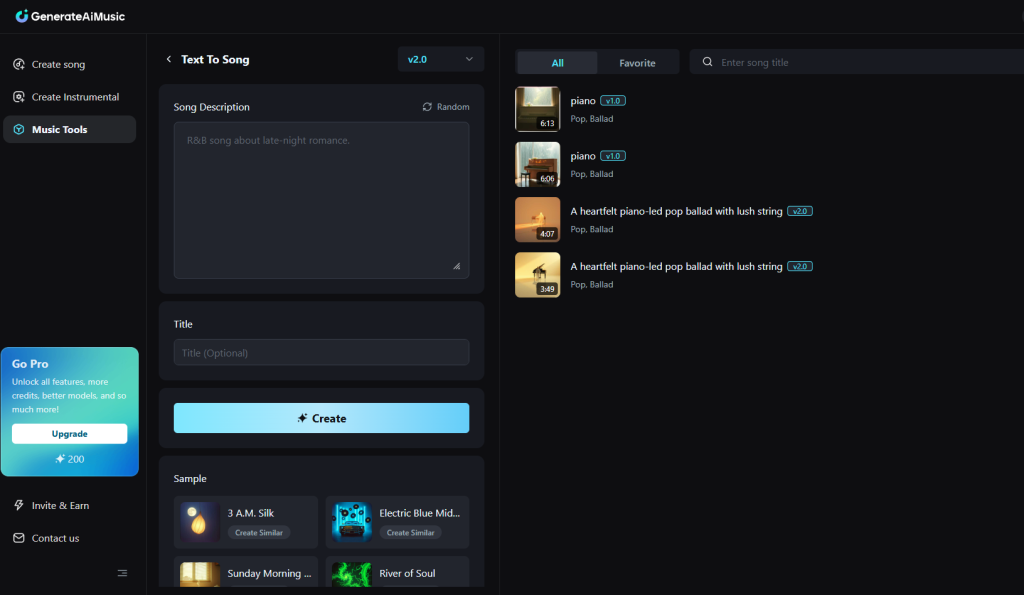Click the Contact us envelope icon
The width and height of the screenshot is (1024, 595).
[x=20, y=538]
